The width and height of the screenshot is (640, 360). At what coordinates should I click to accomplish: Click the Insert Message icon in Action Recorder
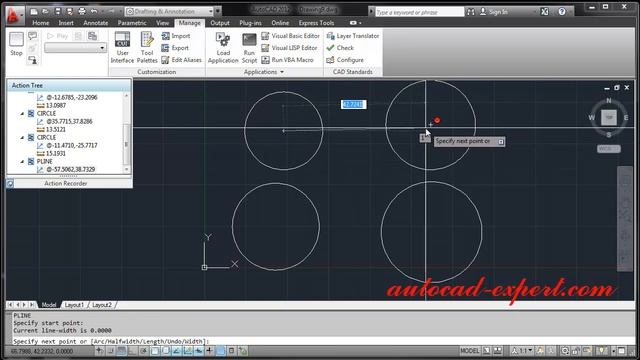point(33,36)
